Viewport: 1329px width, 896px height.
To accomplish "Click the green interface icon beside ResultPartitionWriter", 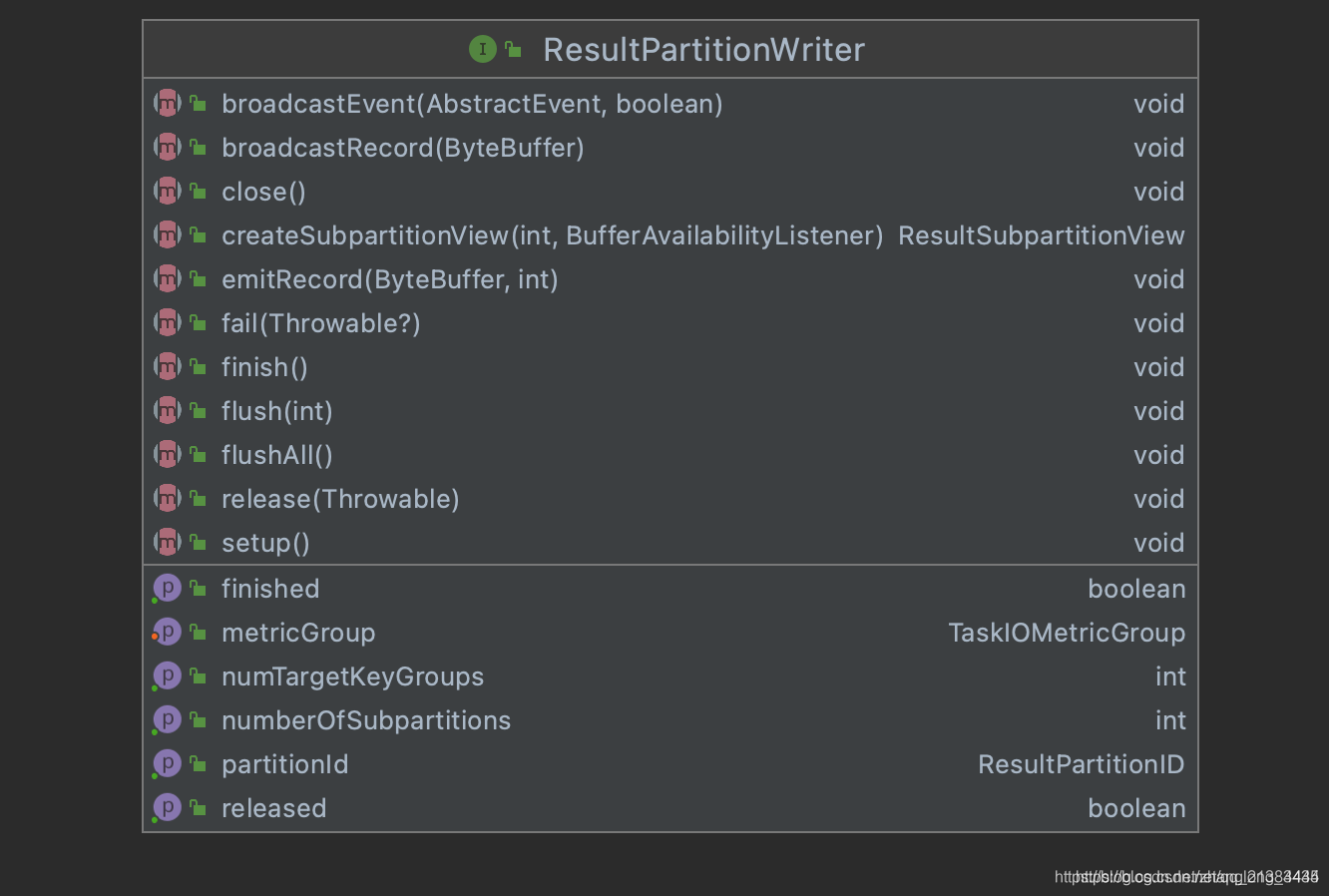I will pyautogui.click(x=483, y=49).
